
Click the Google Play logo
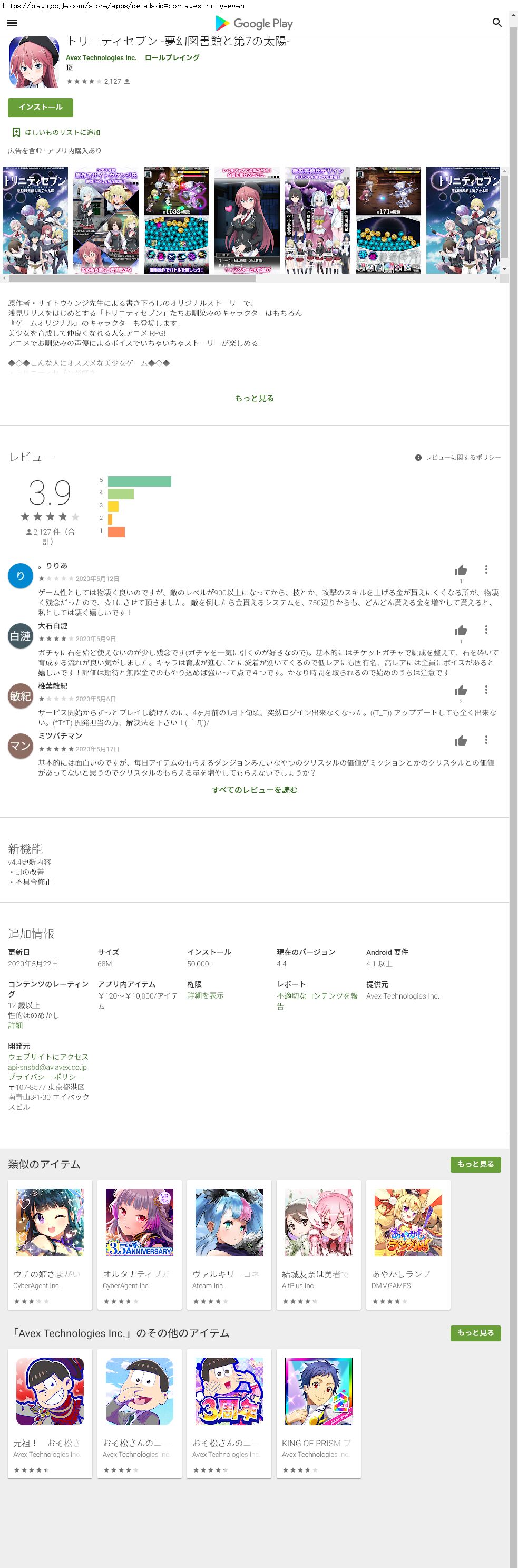tap(254, 23)
